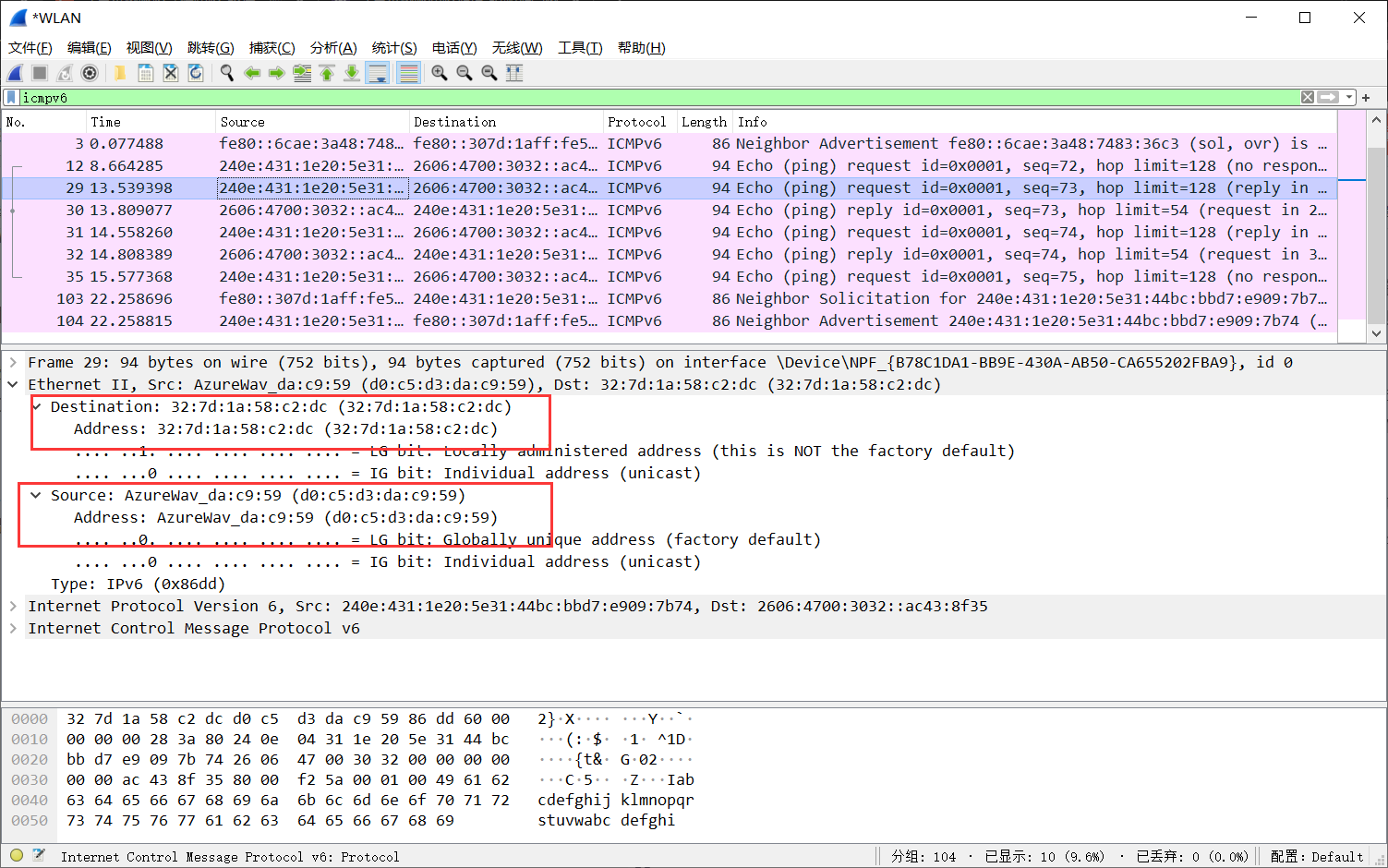Go to specified packet
Screen dimensions: 1388x868
[302, 73]
